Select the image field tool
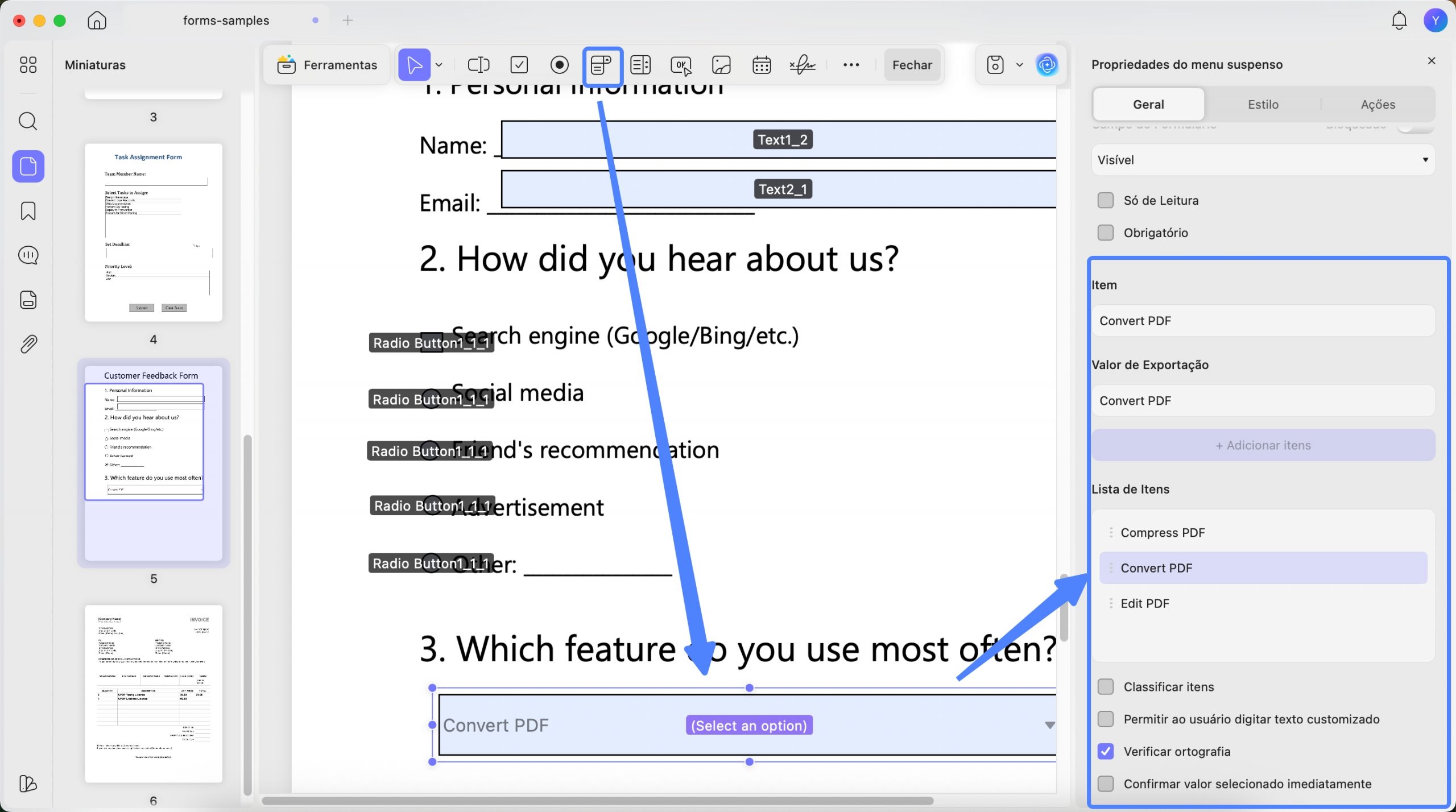The height and width of the screenshot is (812, 1456). coord(721,65)
